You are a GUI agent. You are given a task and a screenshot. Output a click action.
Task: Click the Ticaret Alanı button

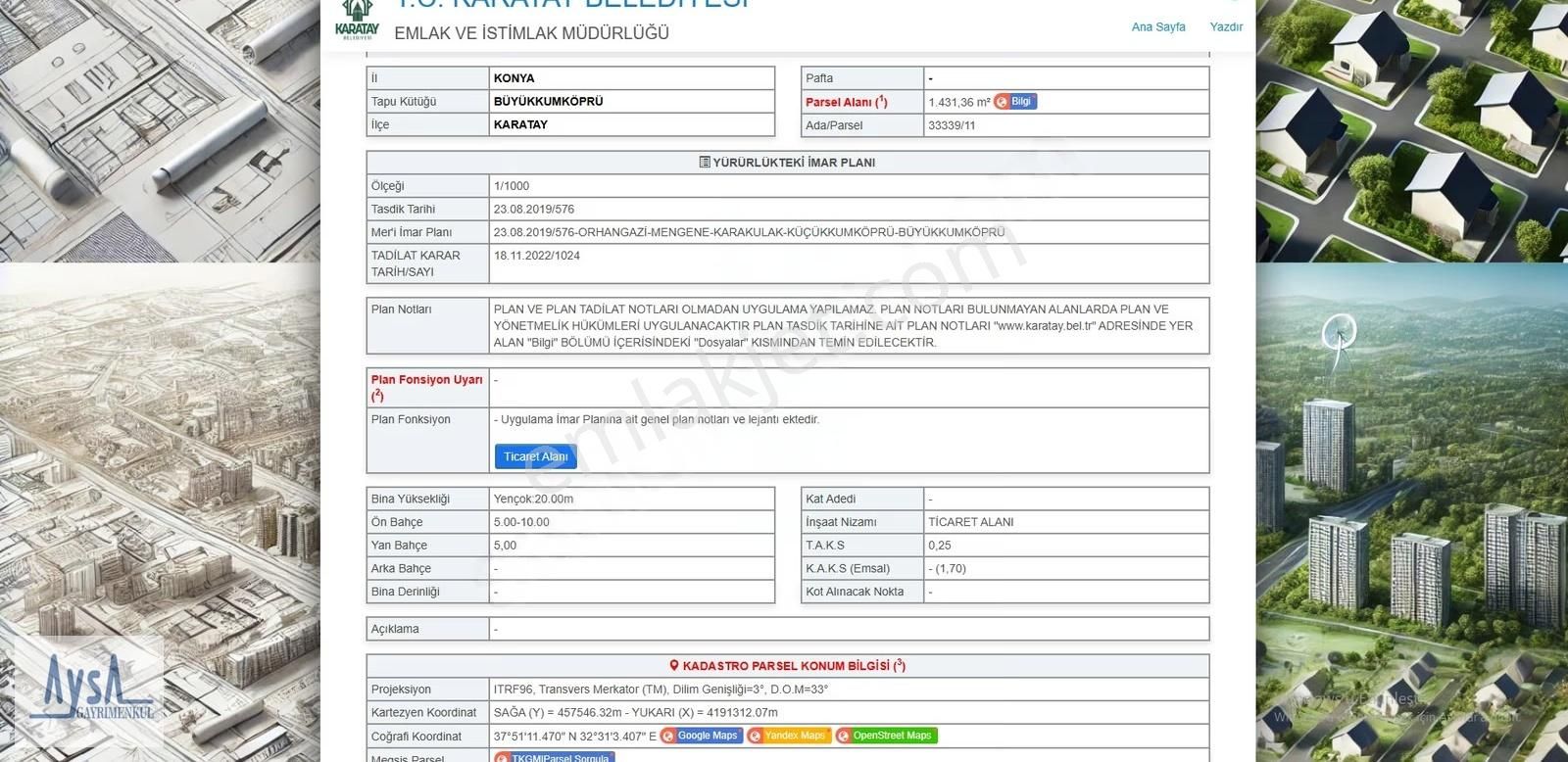tap(535, 456)
